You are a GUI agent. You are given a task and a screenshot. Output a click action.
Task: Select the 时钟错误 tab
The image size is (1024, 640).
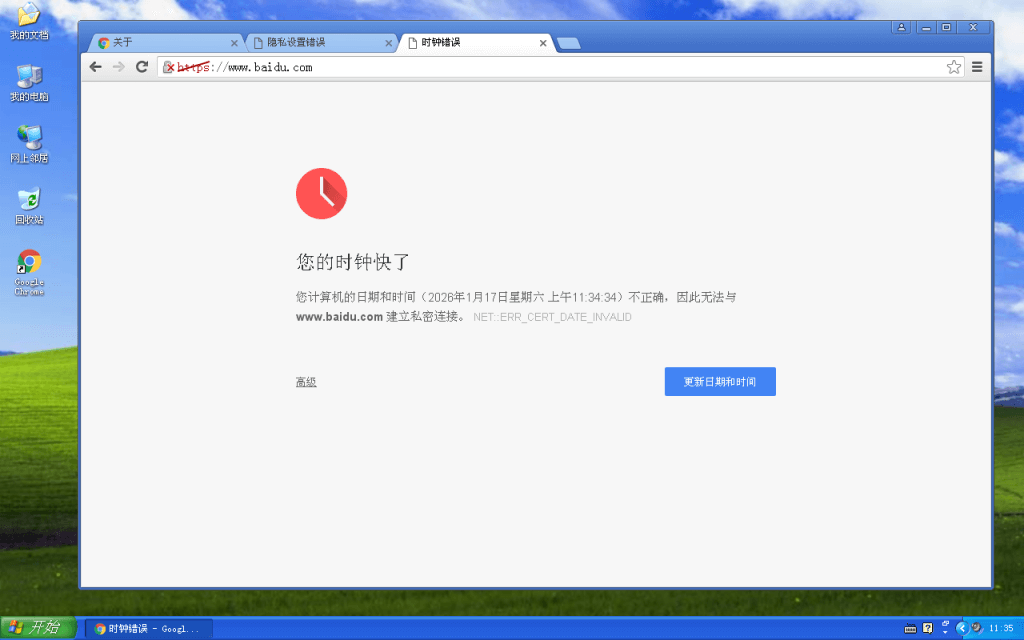click(475, 42)
